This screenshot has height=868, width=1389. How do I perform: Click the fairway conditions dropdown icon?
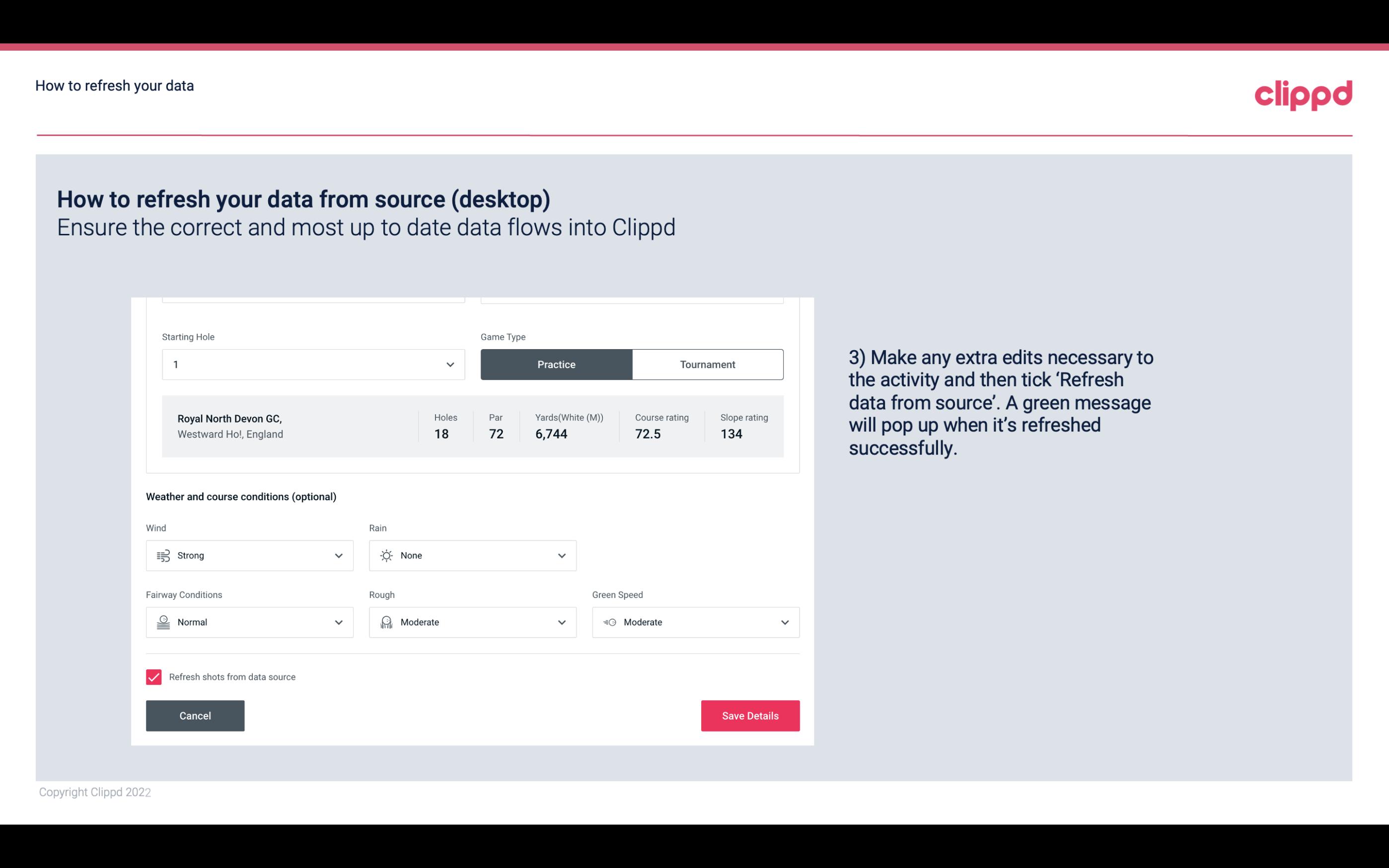pyautogui.click(x=338, y=622)
